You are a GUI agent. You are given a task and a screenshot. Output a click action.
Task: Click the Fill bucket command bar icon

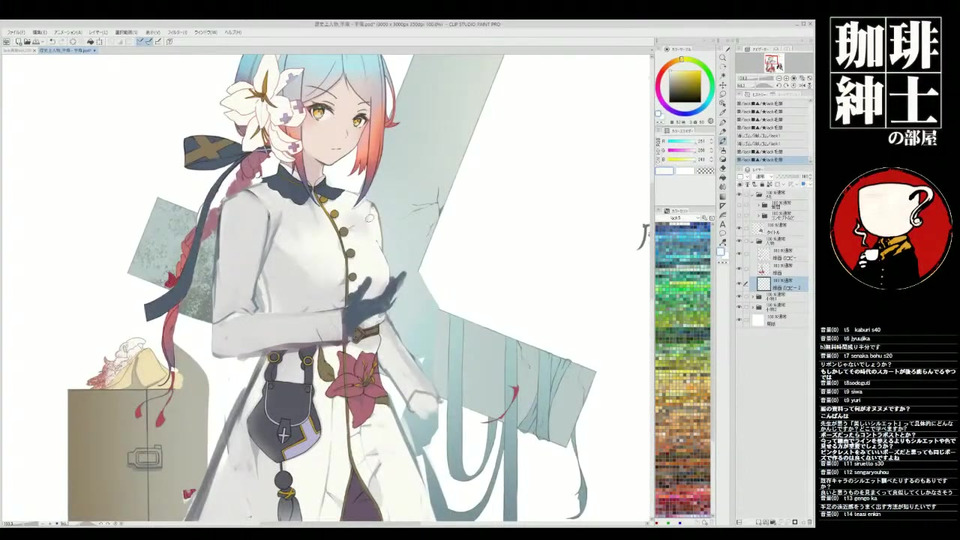90,41
